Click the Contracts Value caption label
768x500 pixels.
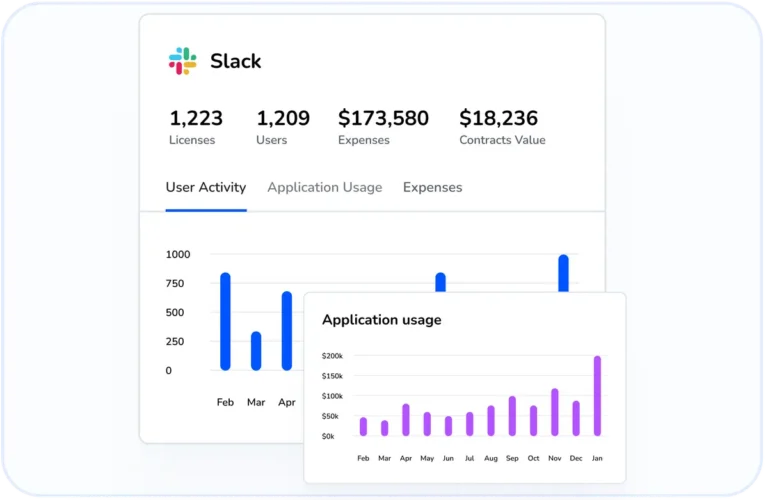503,140
